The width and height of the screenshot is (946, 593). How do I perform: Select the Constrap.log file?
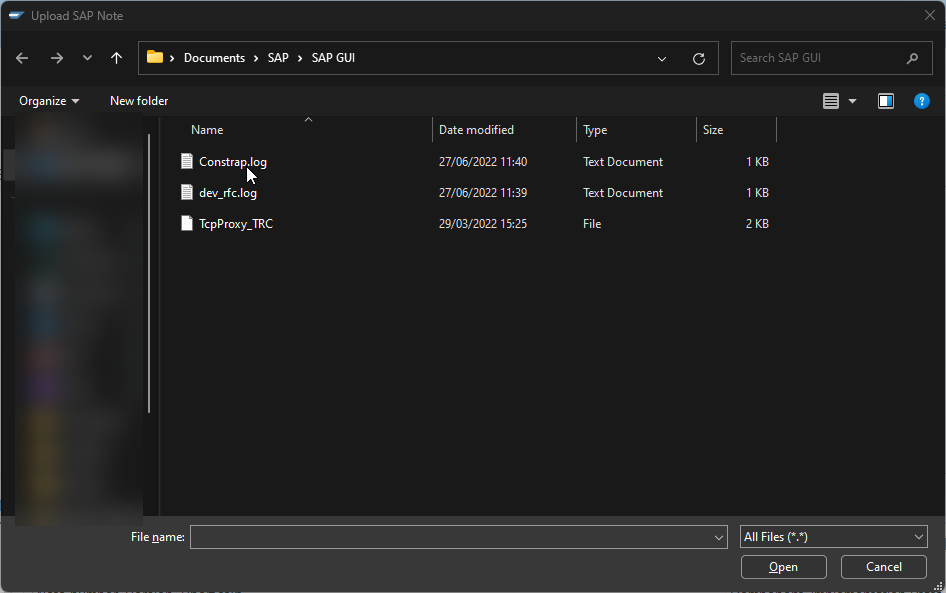233,162
